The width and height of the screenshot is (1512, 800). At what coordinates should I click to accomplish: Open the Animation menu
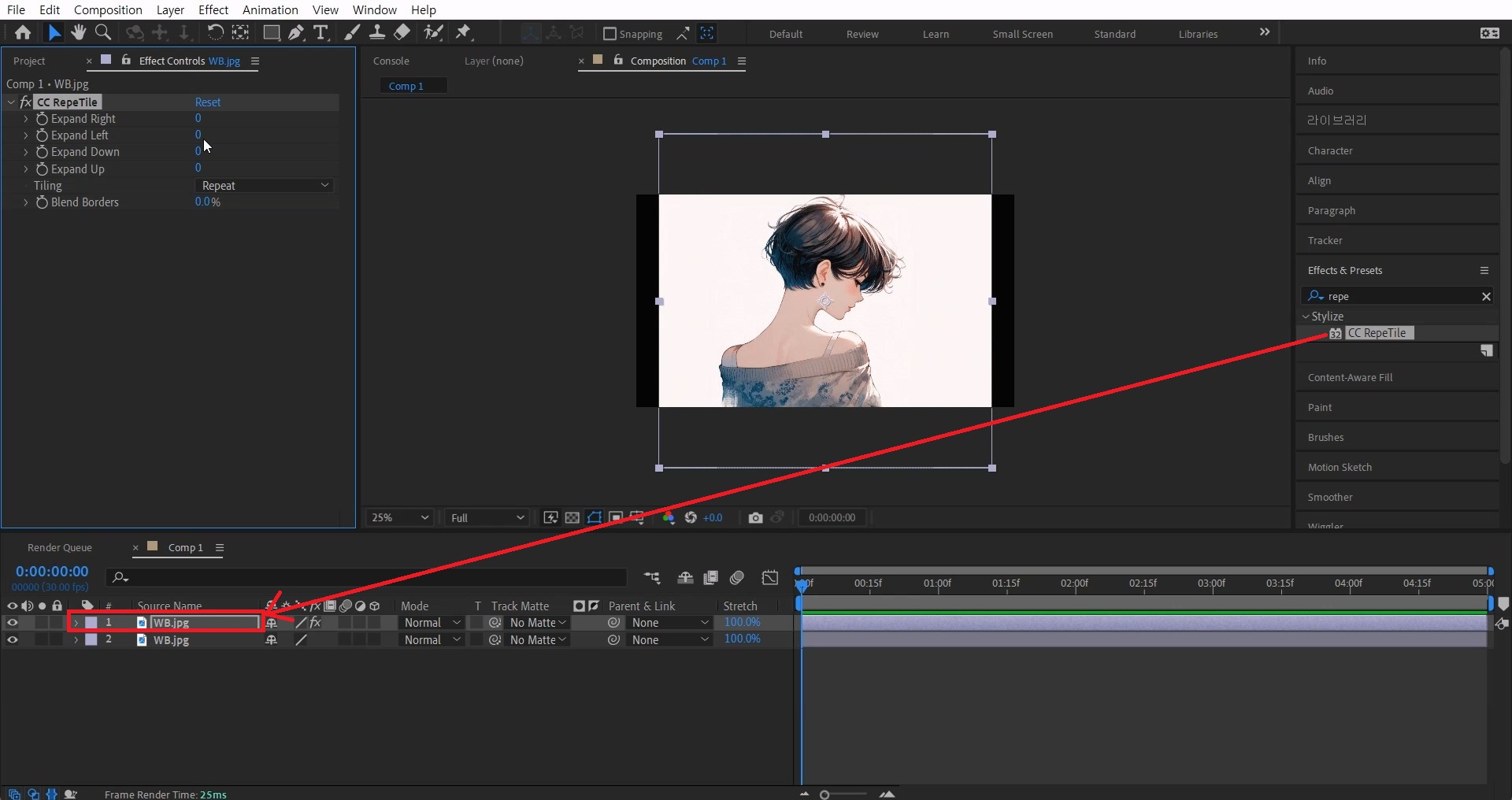pos(270,9)
